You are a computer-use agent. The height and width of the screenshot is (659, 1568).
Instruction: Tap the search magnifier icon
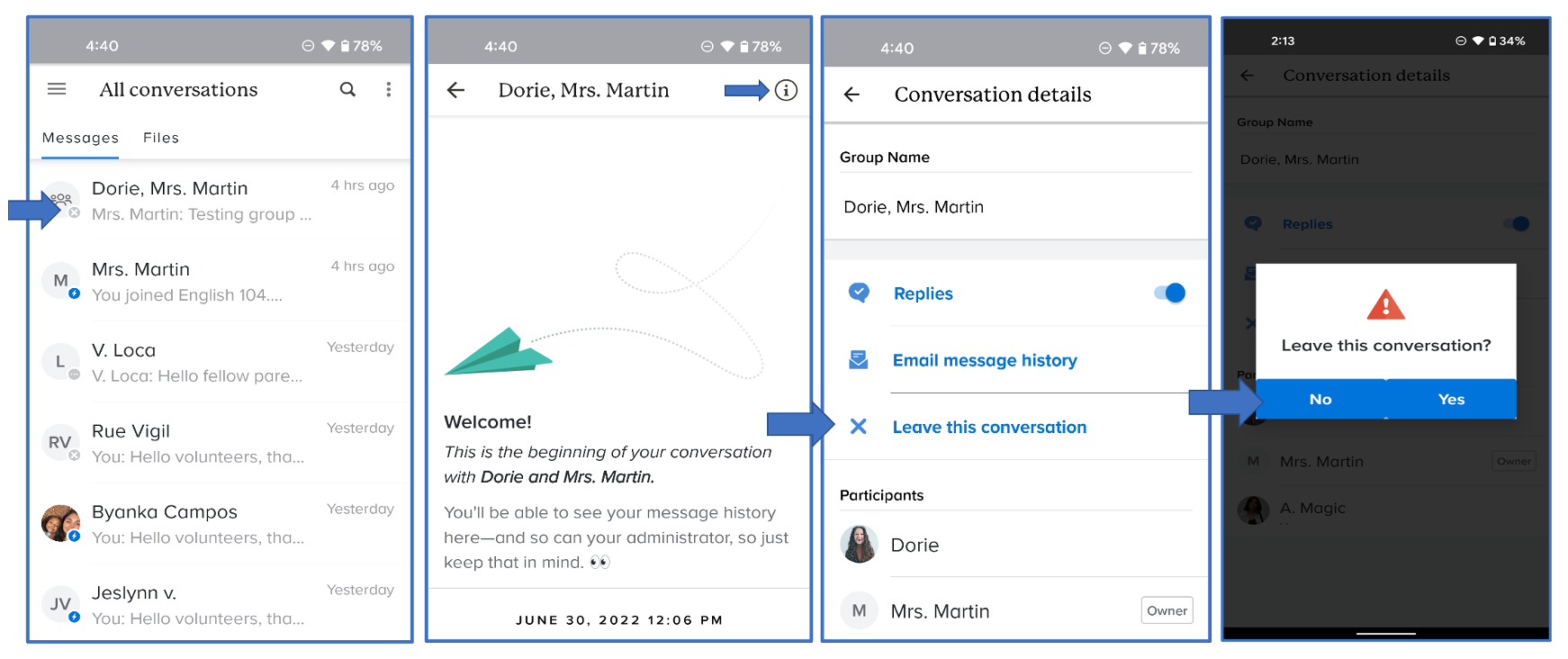point(347,89)
